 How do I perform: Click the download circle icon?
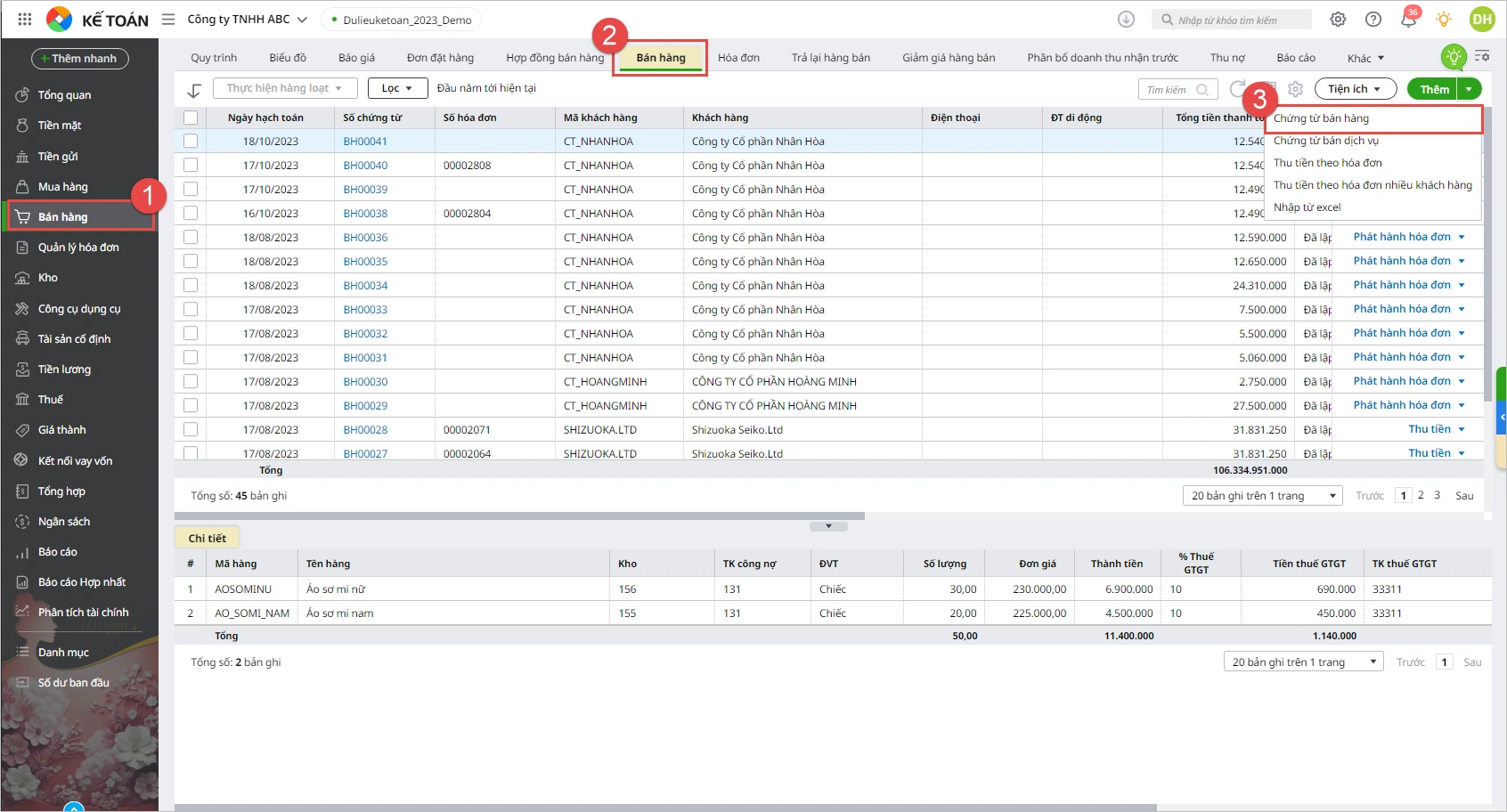pyautogui.click(x=1126, y=20)
